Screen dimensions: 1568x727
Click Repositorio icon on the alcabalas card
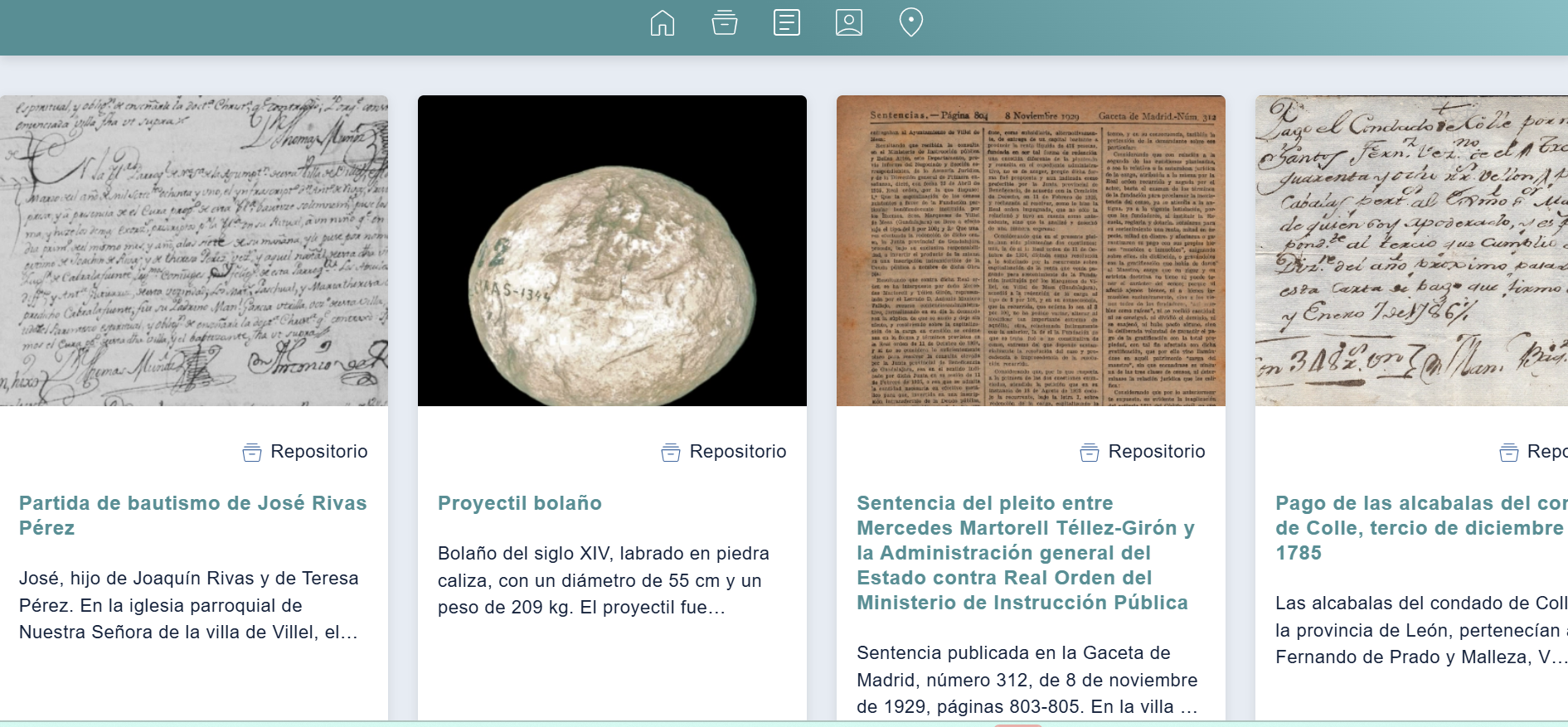point(1508,453)
